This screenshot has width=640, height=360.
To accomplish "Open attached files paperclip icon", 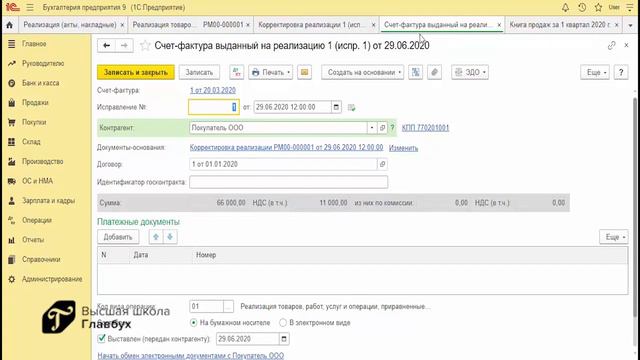I will coord(434,72).
